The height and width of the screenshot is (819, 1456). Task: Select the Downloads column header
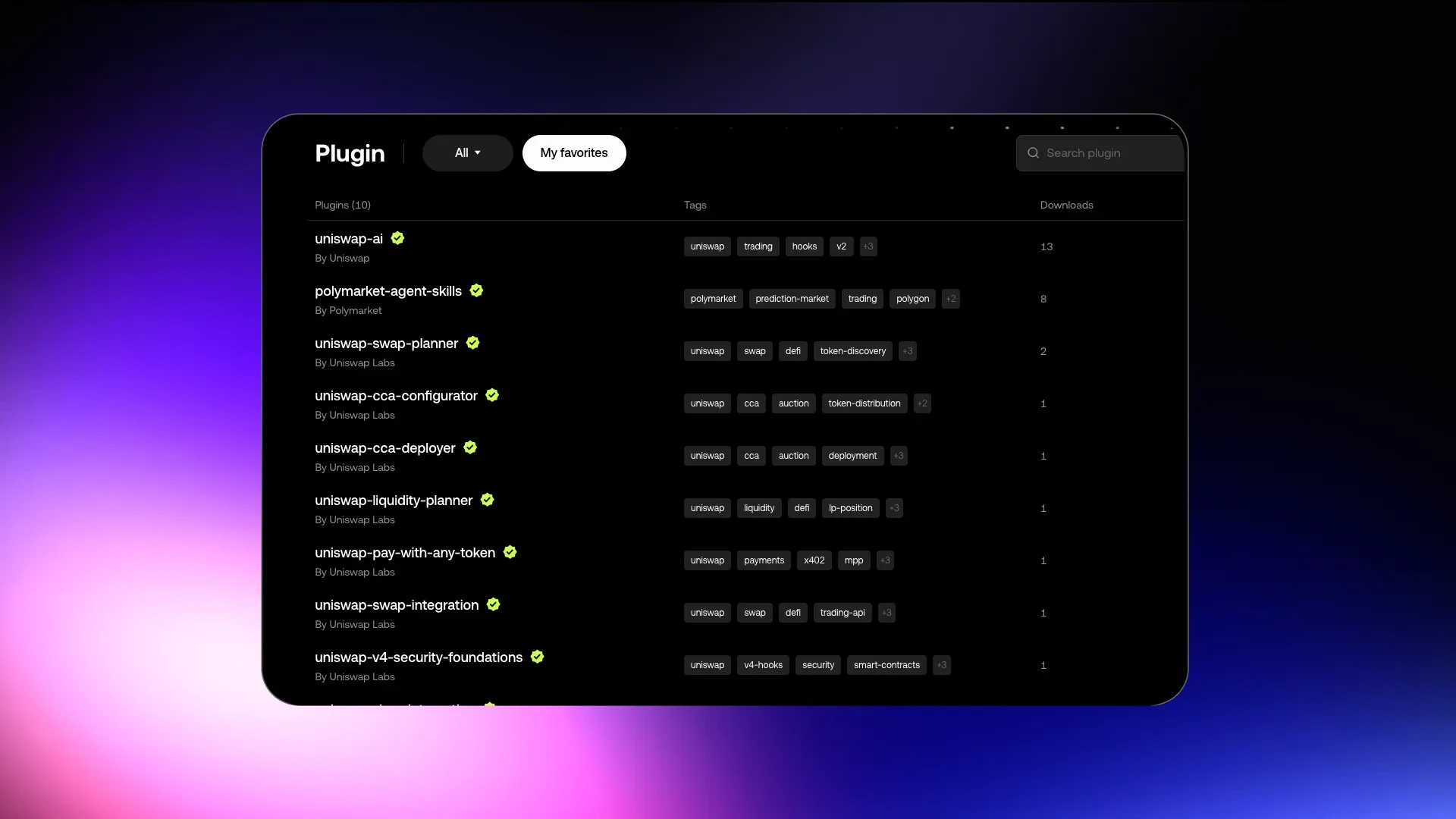click(x=1066, y=205)
